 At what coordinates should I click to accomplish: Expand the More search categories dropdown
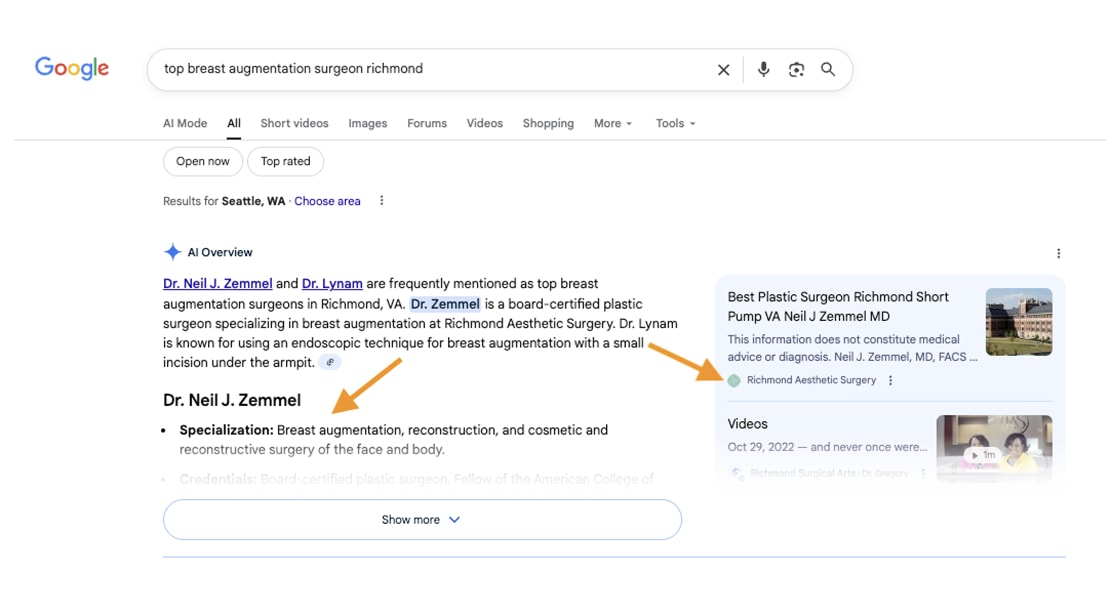pos(612,123)
